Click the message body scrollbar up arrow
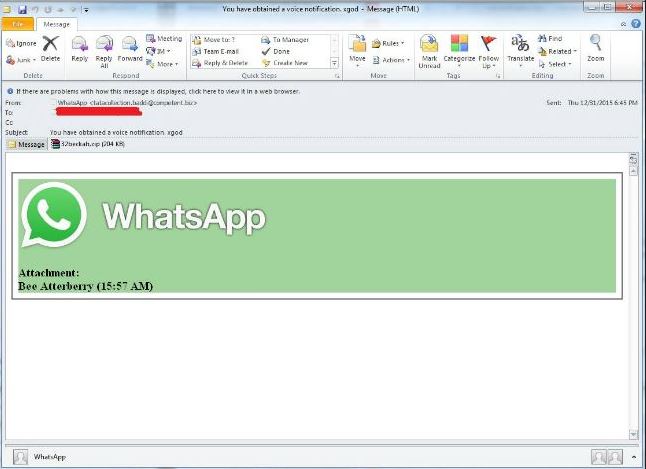This screenshot has height=469, width=646. click(x=633, y=171)
